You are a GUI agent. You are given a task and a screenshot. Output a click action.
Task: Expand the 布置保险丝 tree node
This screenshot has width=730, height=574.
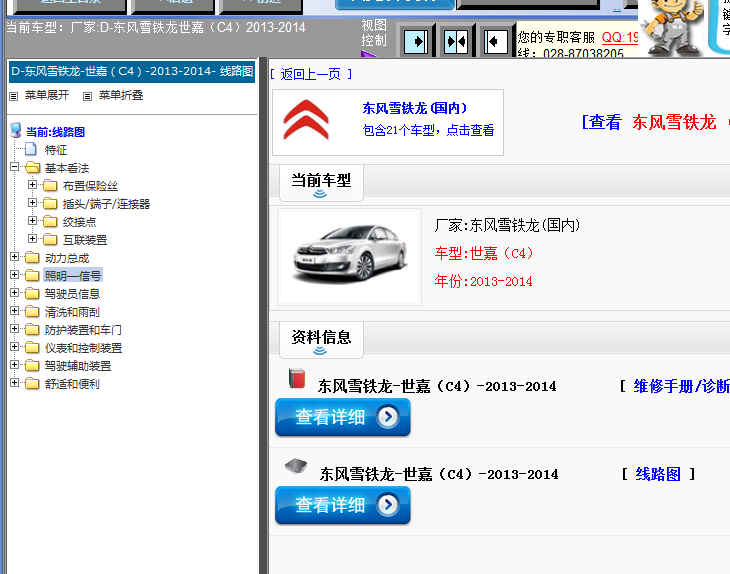[x=32, y=184]
